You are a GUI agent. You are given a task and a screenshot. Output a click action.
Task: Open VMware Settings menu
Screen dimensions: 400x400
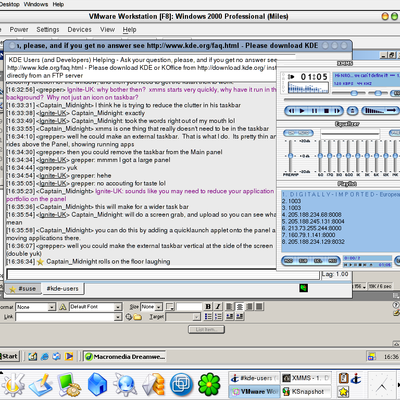[x=48, y=29]
